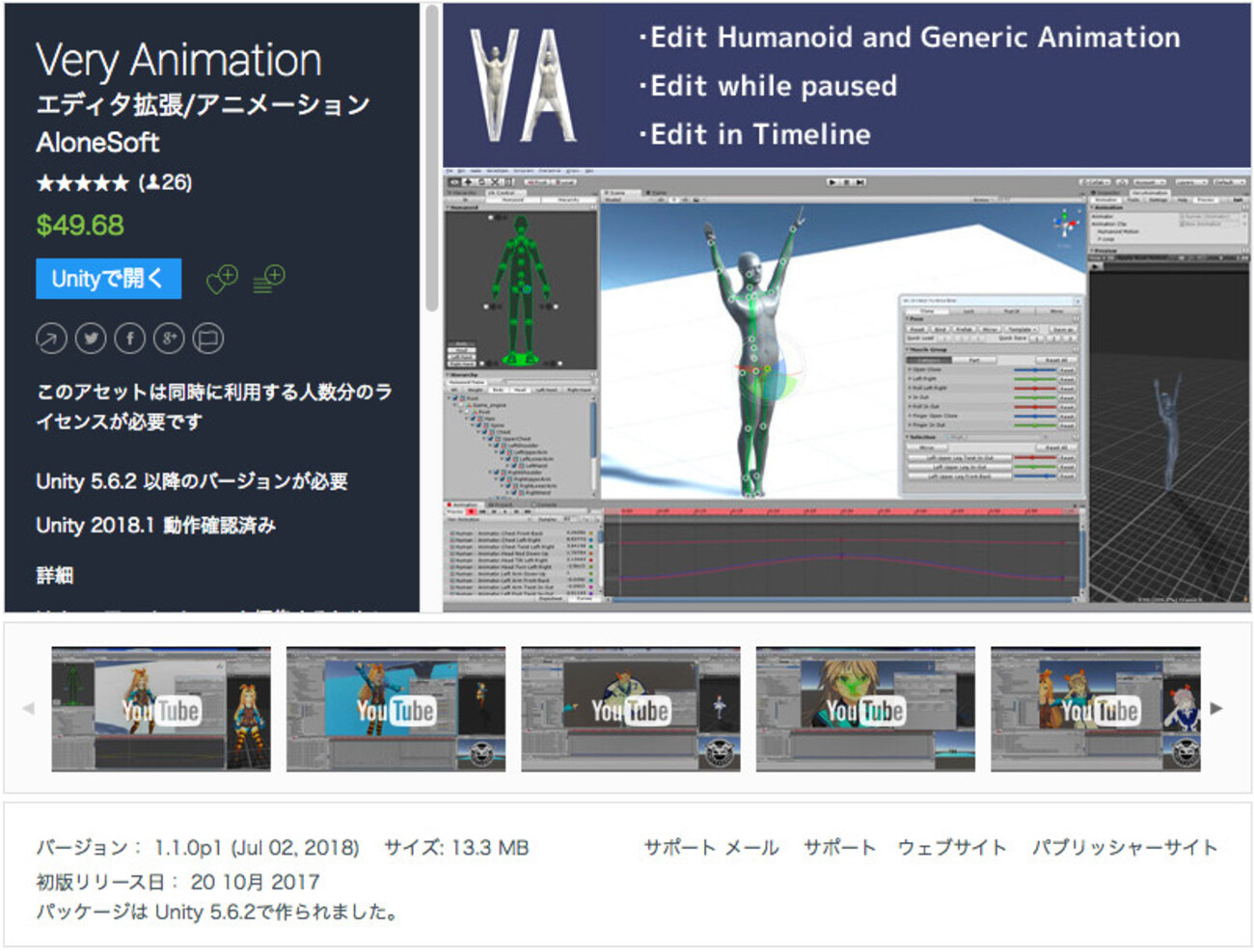Image resolution: width=1254 pixels, height=952 pixels.
Task: Share the asset on Google+
Action: tap(169, 339)
